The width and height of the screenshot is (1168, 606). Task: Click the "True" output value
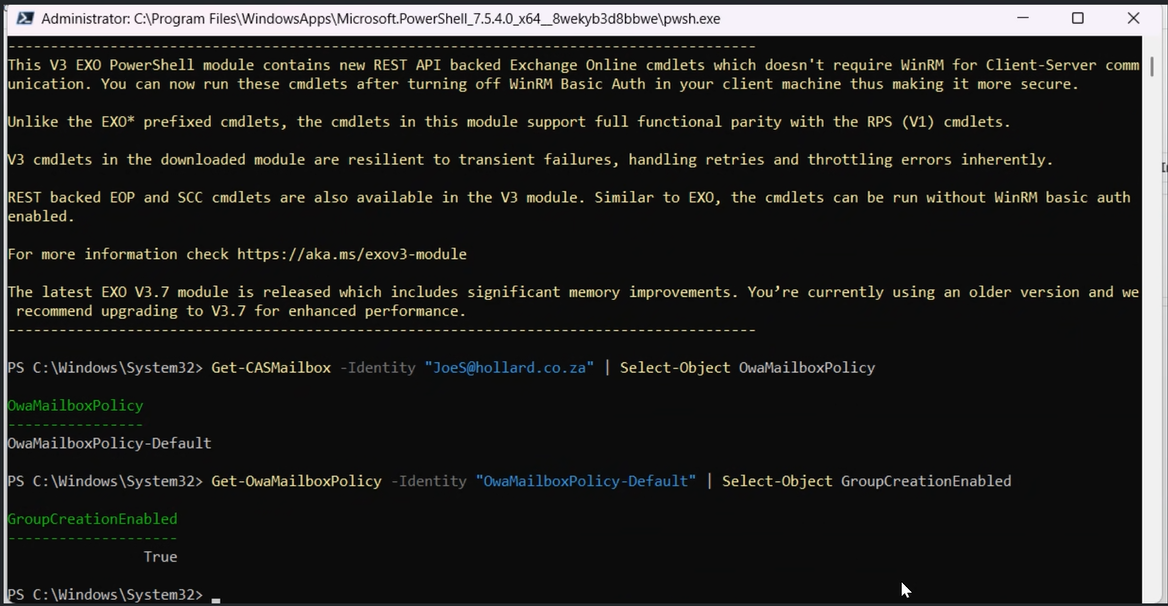tap(160, 557)
